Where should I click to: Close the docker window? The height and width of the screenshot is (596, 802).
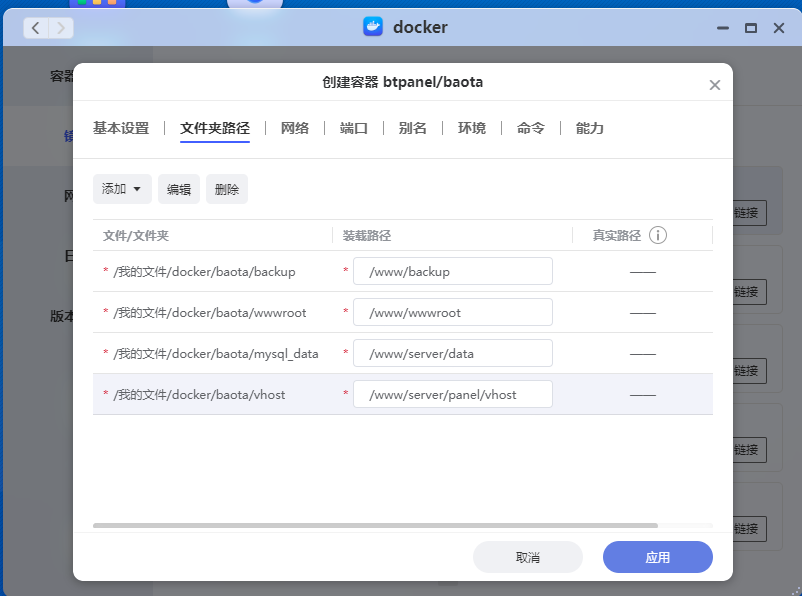(x=778, y=28)
